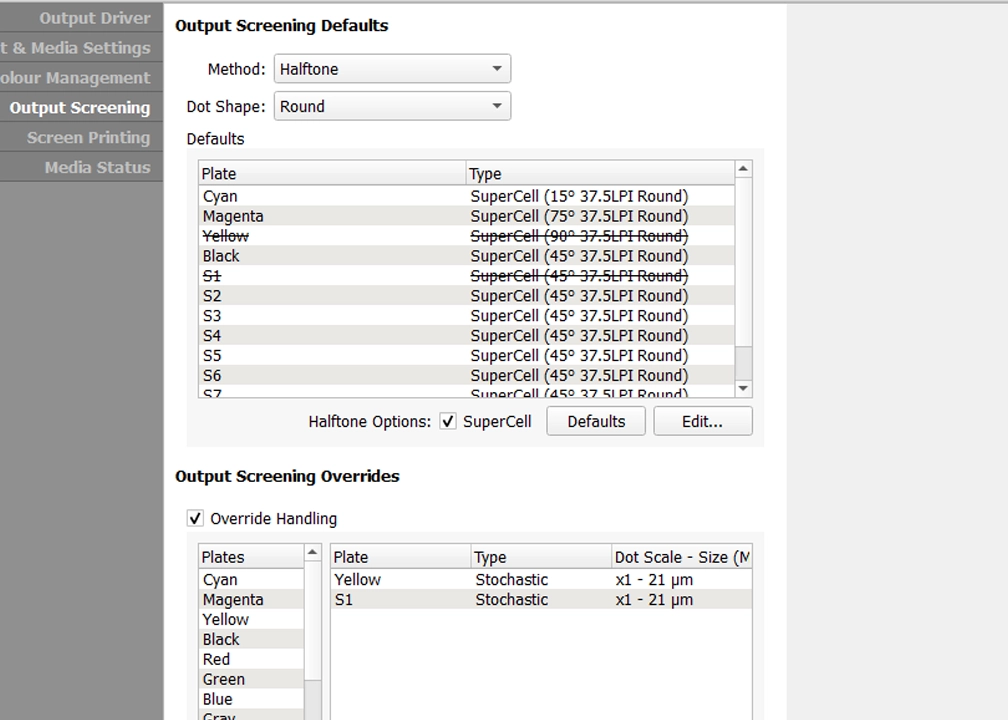
Task: Select the Yellow Stochastic override row
Action: (450, 579)
